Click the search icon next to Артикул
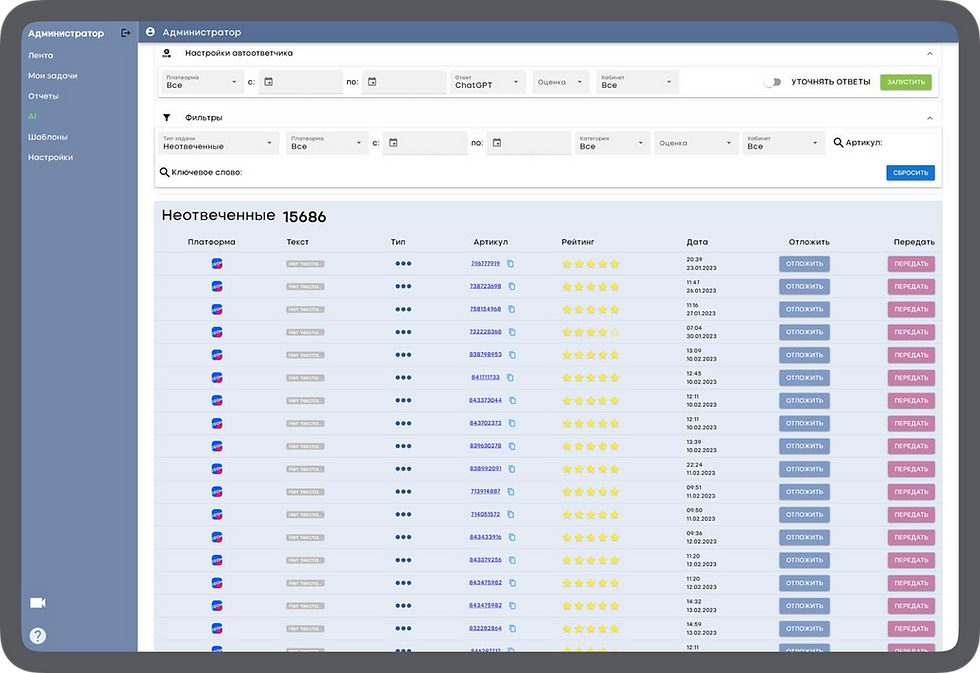Screen dimensions: 980x673 coord(839,143)
